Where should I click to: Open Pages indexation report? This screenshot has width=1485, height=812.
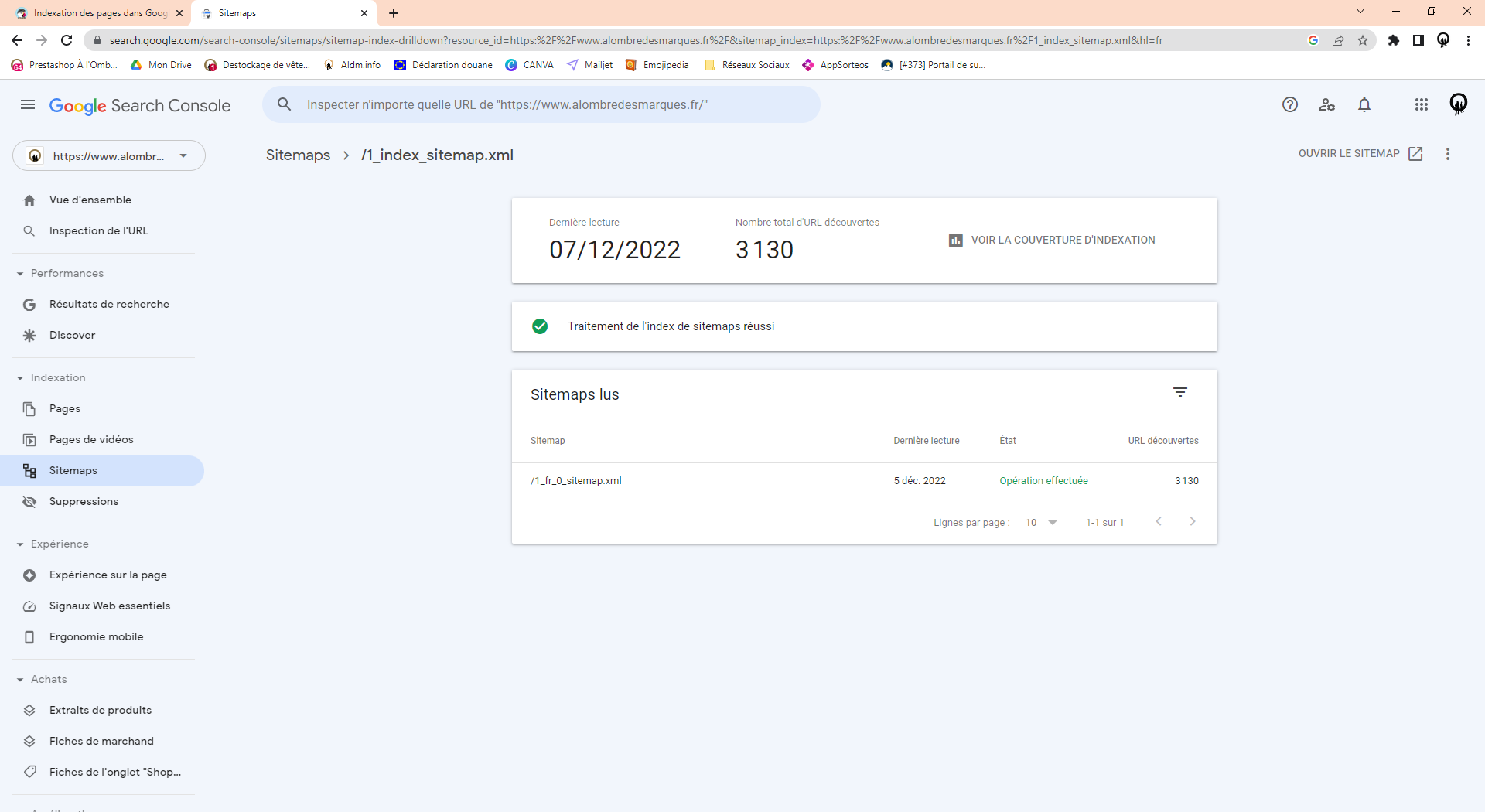tap(102, 409)
